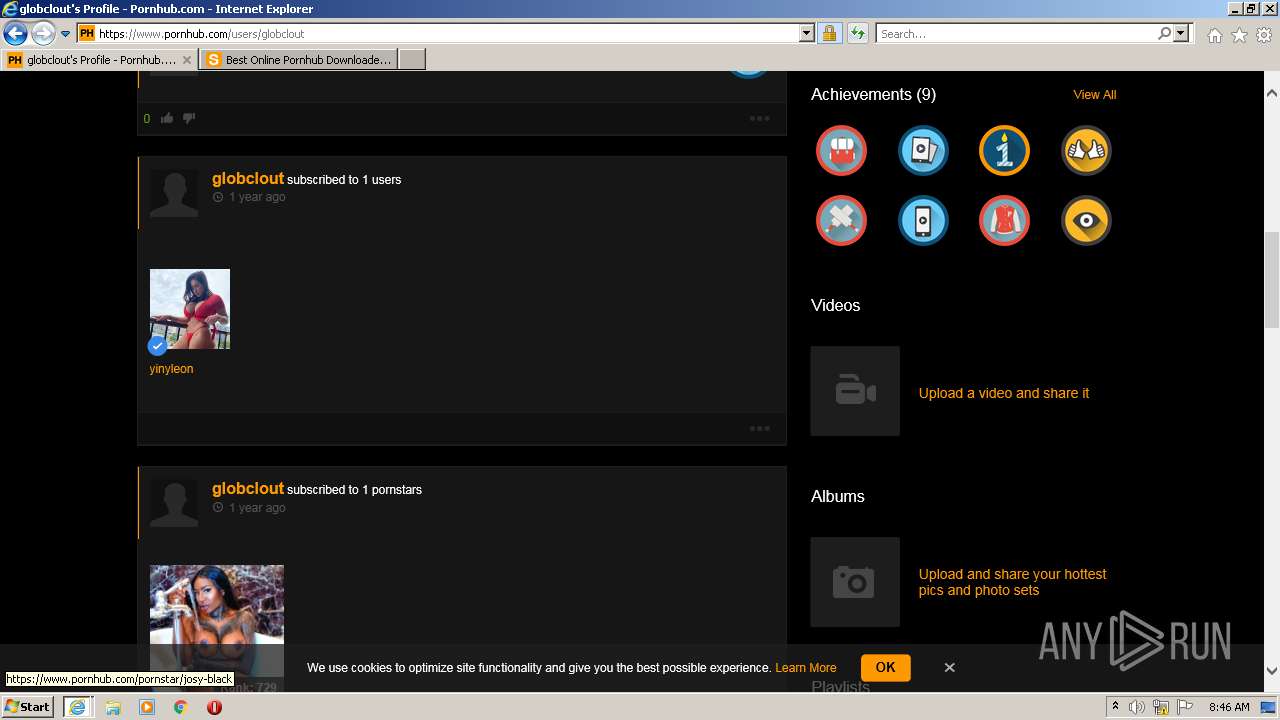Click the Home icon in IE toolbar
This screenshot has width=1280, height=720.
pos(1214,35)
